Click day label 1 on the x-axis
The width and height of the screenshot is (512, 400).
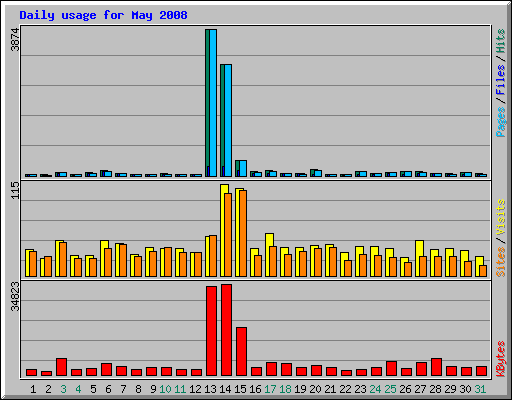pos(33,389)
